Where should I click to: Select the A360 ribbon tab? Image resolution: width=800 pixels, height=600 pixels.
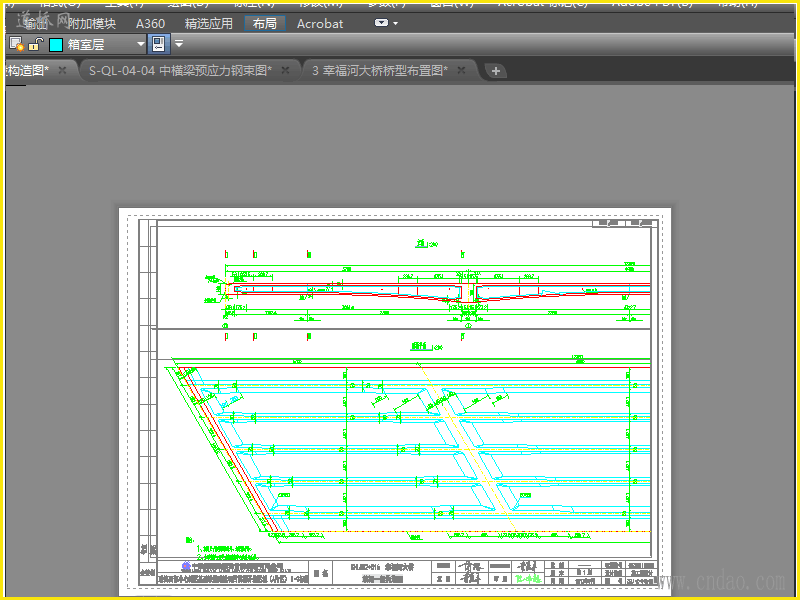150,23
